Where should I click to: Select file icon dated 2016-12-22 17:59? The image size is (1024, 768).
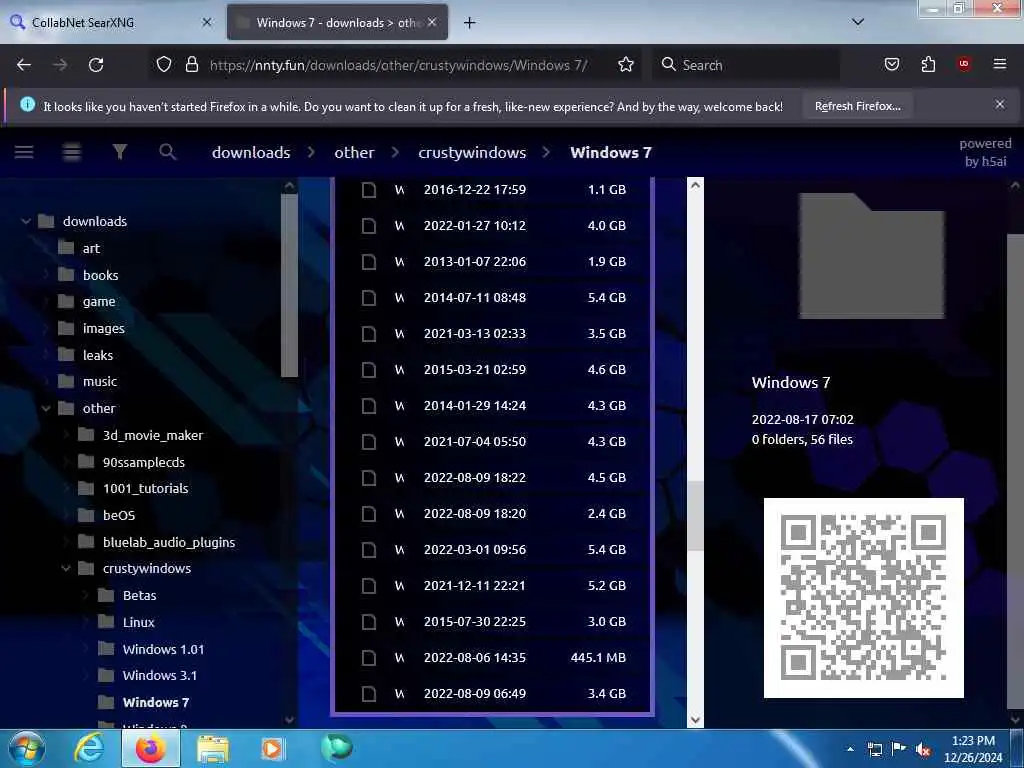pos(369,189)
